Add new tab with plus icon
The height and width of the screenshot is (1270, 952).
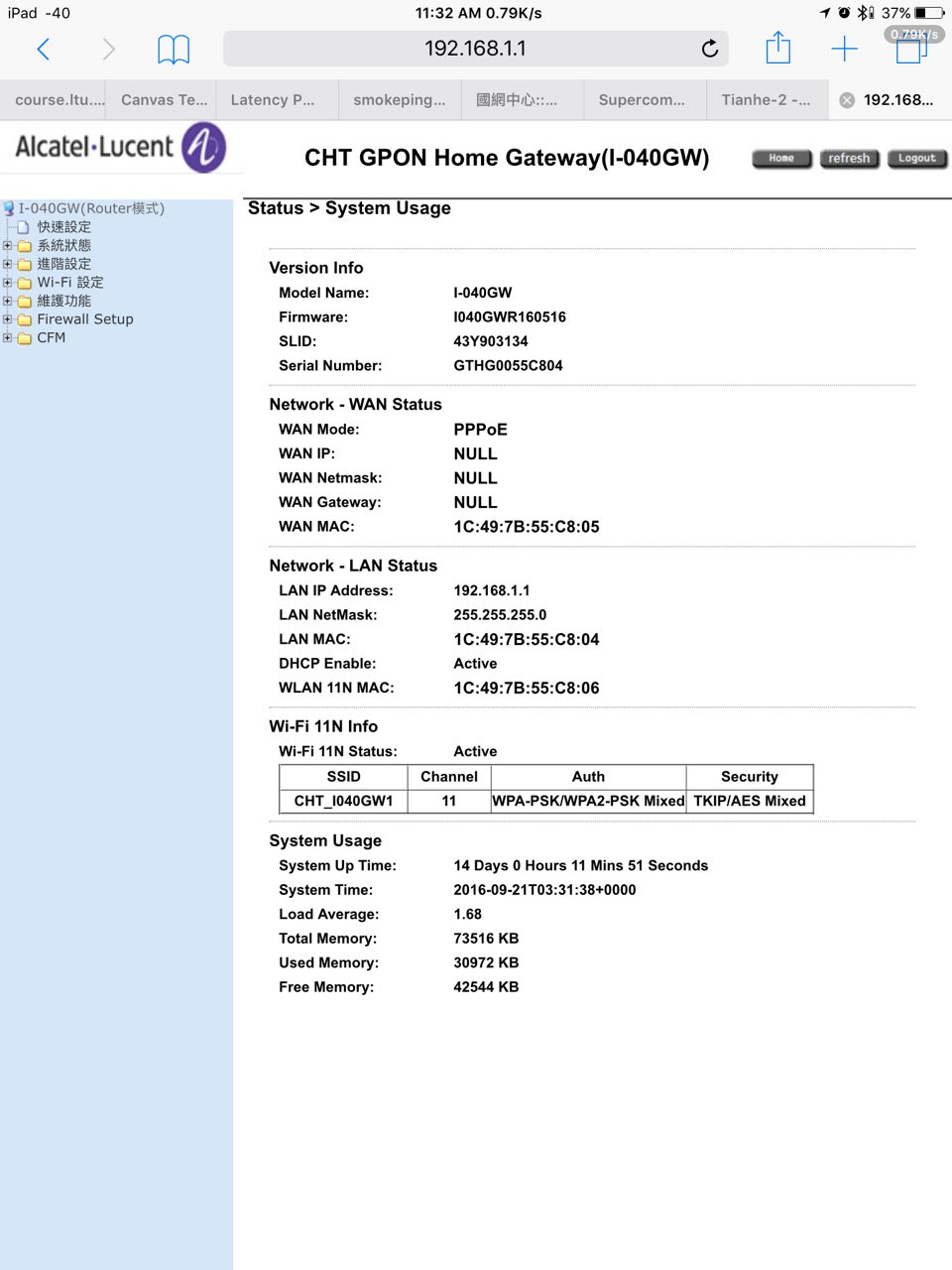[x=844, y=49]
